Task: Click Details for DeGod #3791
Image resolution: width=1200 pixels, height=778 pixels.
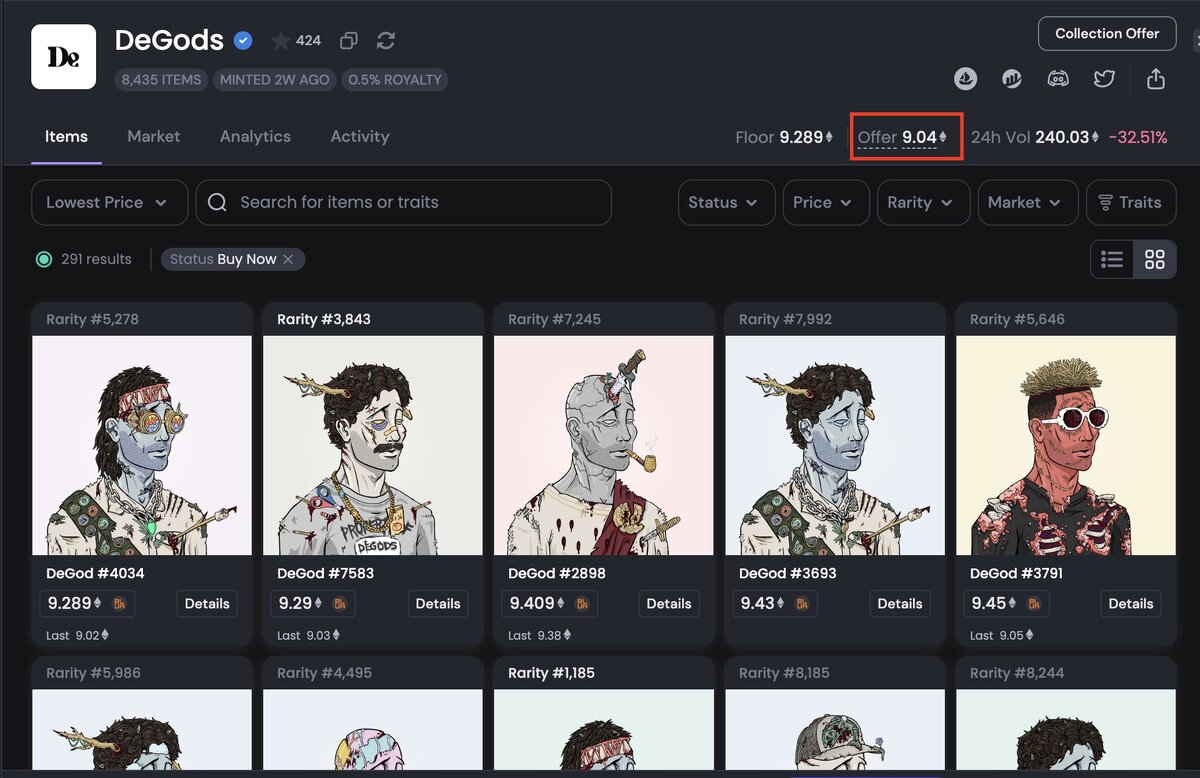Action: point(1131,604)
